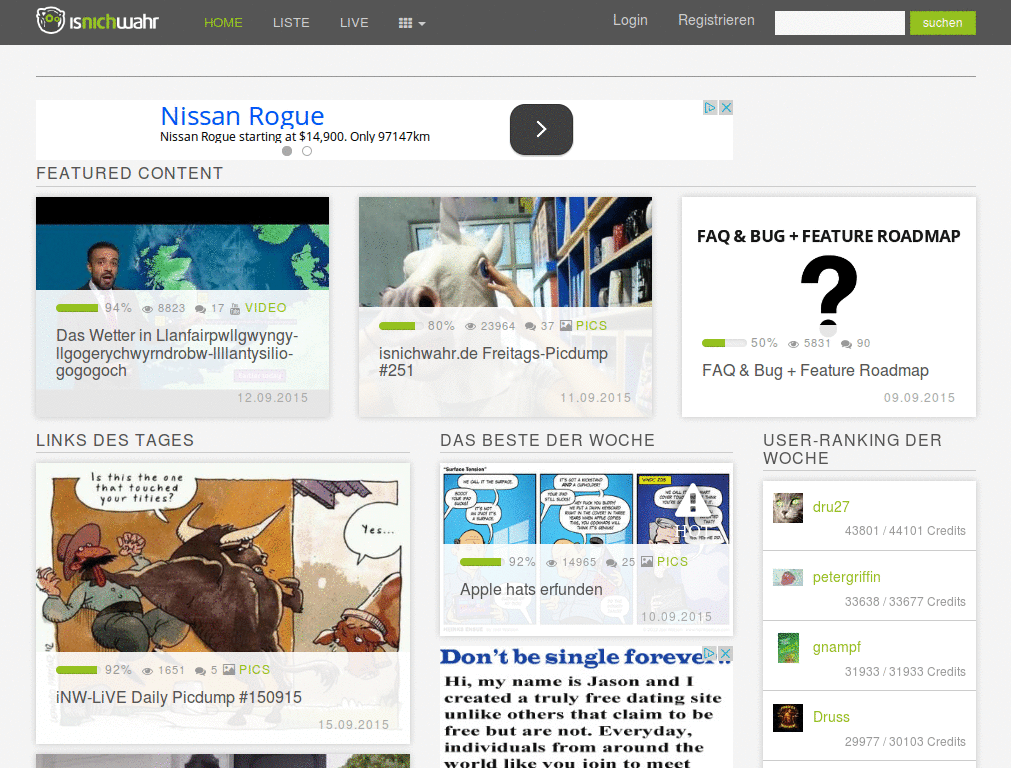Click the 94% rating bar on weather video

pos(77,308)
